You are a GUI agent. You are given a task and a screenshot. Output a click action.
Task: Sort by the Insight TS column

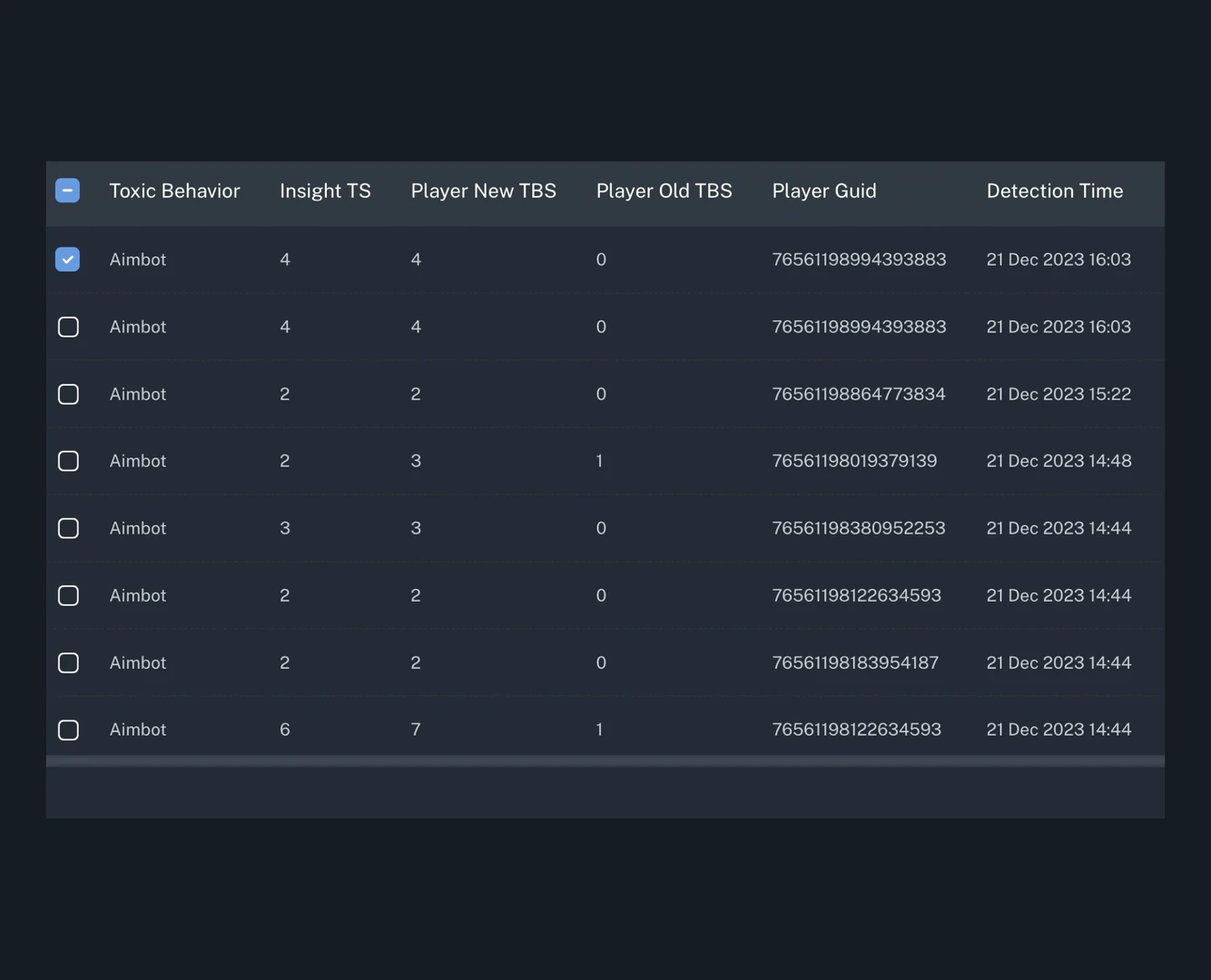coord(325,191)
